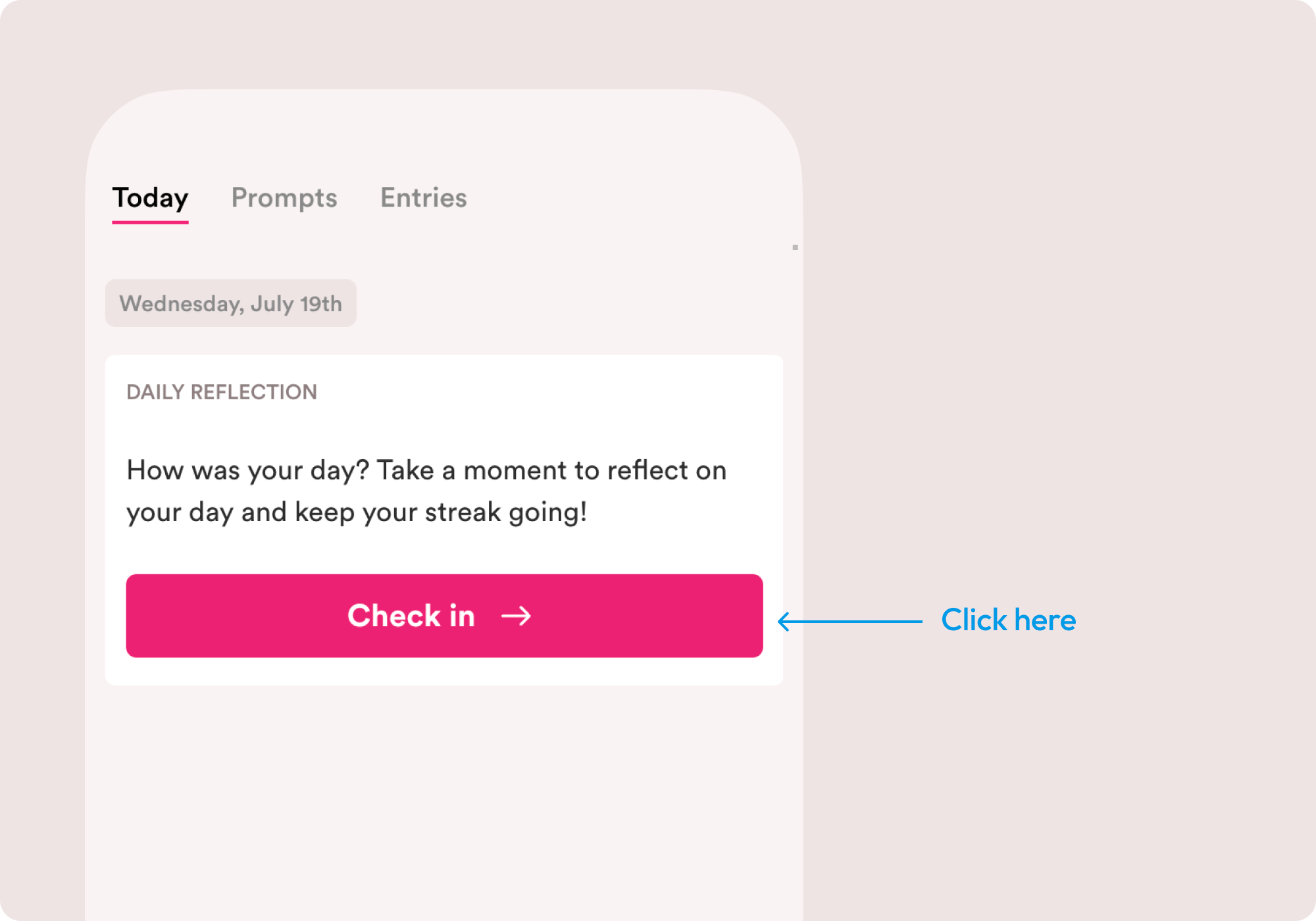Tap the pink Check in button
The width and height of the screenshot is (1316, 921).
(x=444, y=616)
